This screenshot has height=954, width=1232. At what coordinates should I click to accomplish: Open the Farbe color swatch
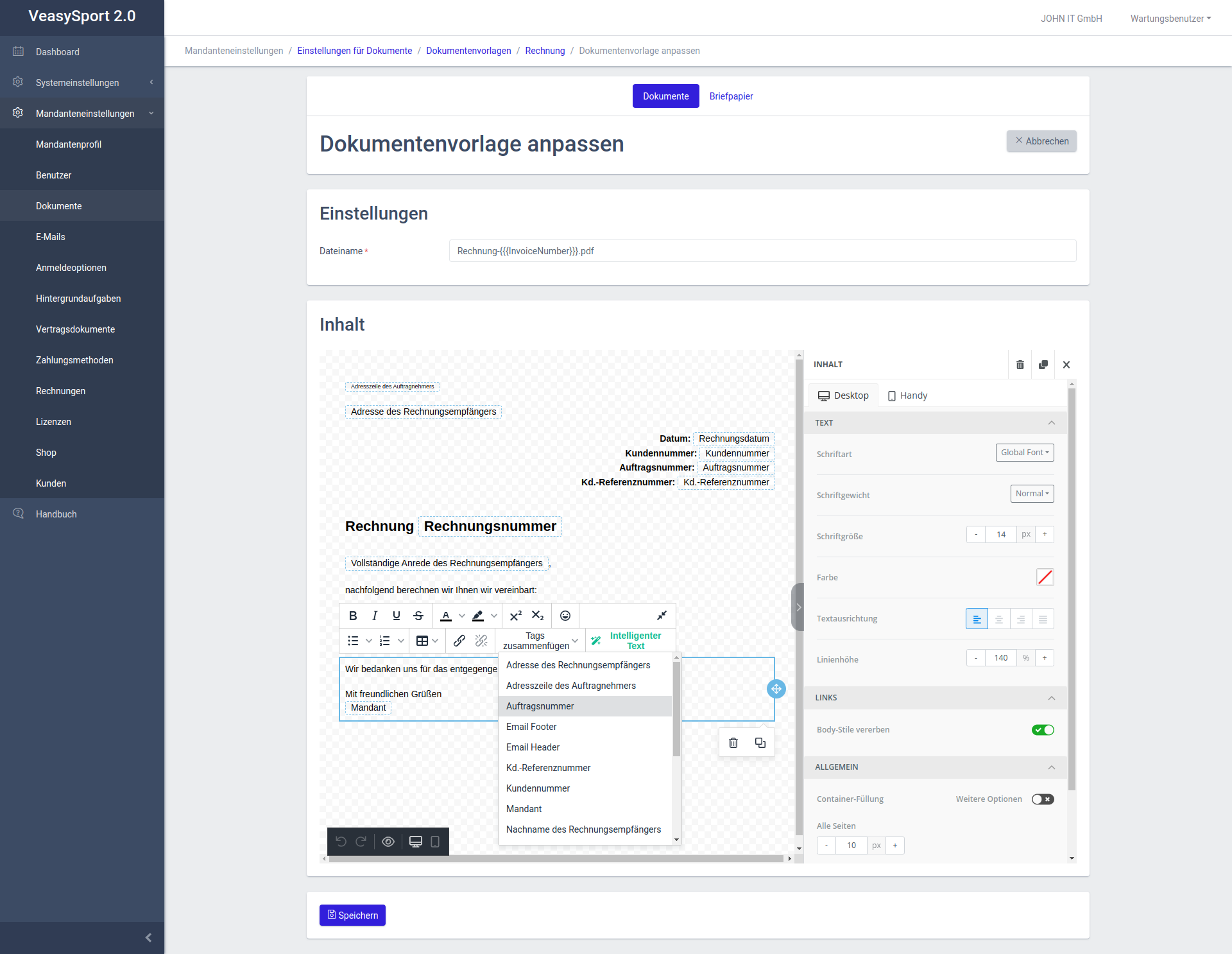pos(1045,577)
